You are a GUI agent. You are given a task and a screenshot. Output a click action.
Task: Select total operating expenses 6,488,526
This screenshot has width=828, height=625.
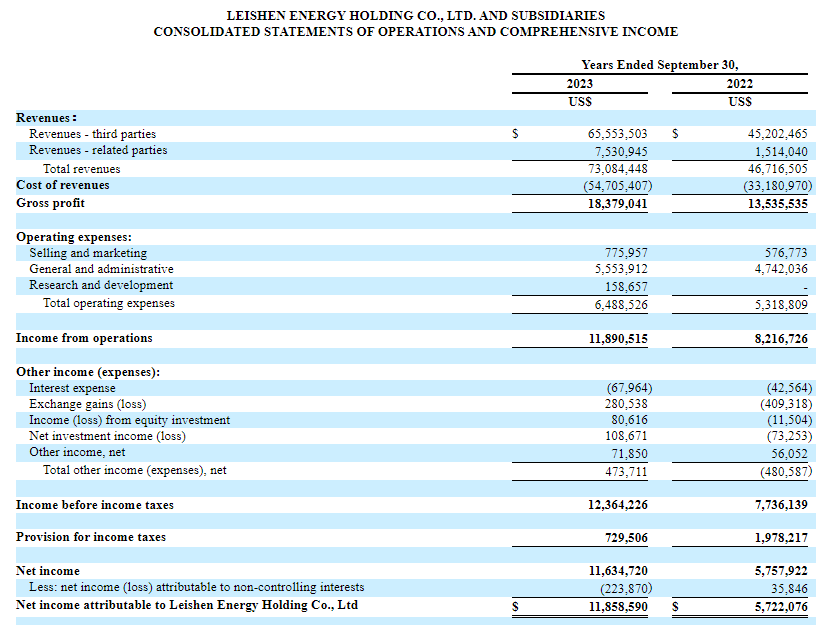[622, 305]
